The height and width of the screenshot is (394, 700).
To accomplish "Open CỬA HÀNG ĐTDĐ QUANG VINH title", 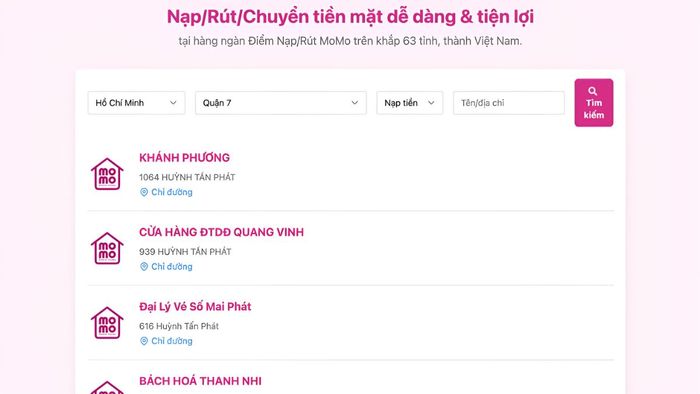I will point(221,232).
